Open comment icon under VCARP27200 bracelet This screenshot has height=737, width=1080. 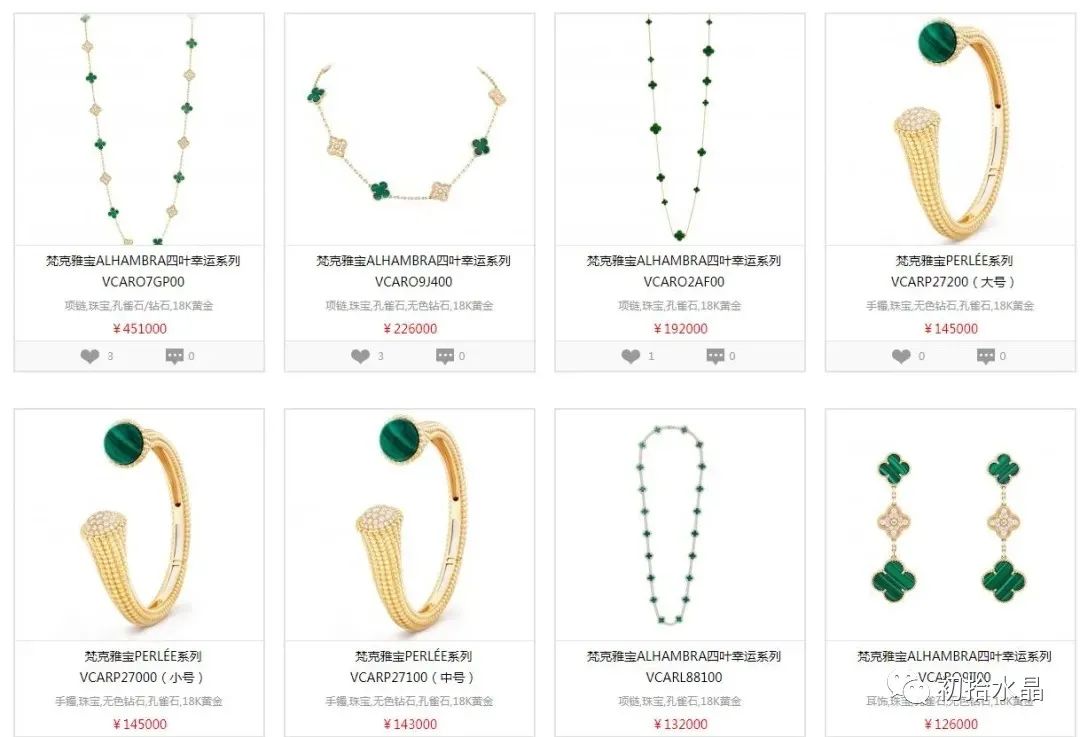(x=986, y=356)
